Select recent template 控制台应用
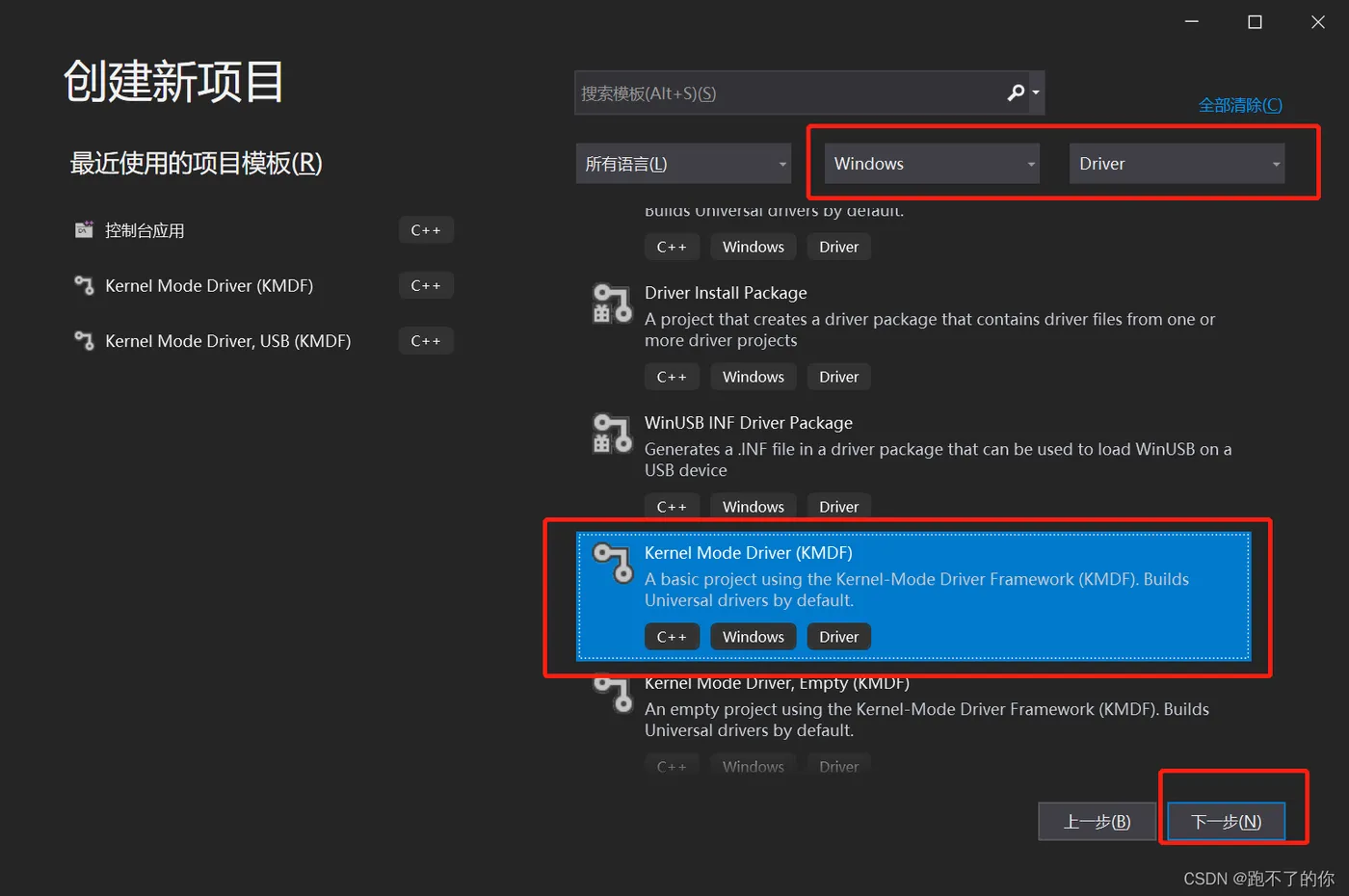Image resolution: width=1349 pixels, height=896 pixels. [x=145, y=230]
